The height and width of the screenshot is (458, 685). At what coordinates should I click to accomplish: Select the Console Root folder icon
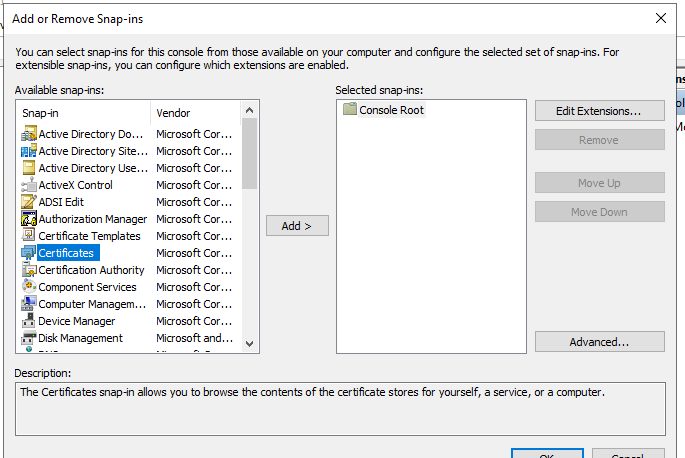pos(350,110)
